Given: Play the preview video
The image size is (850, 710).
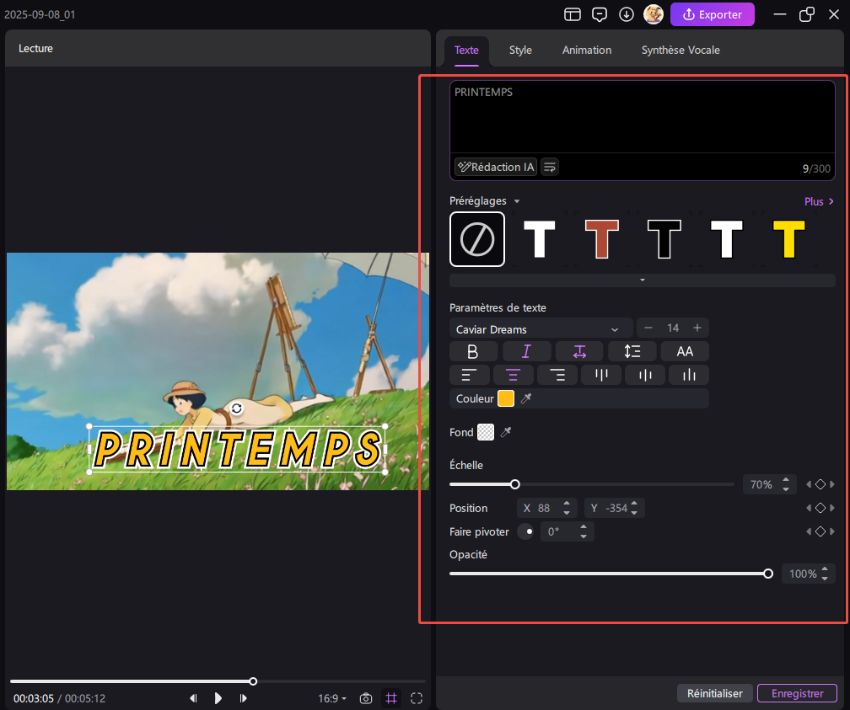Looking at the screenshot, I should pyautogui.click(x=218, y=698).
